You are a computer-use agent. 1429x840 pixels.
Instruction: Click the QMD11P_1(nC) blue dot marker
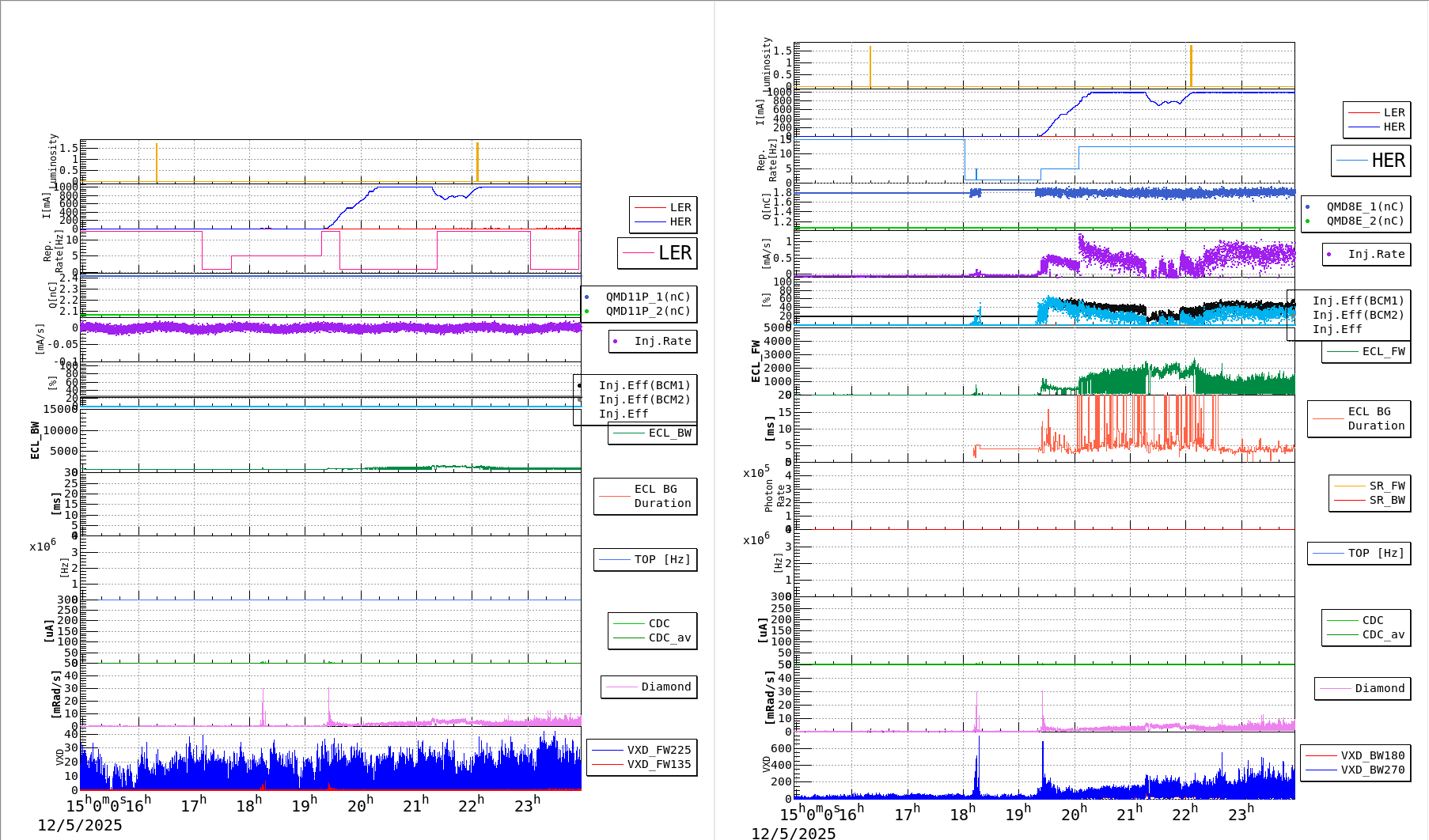[586, 297]
